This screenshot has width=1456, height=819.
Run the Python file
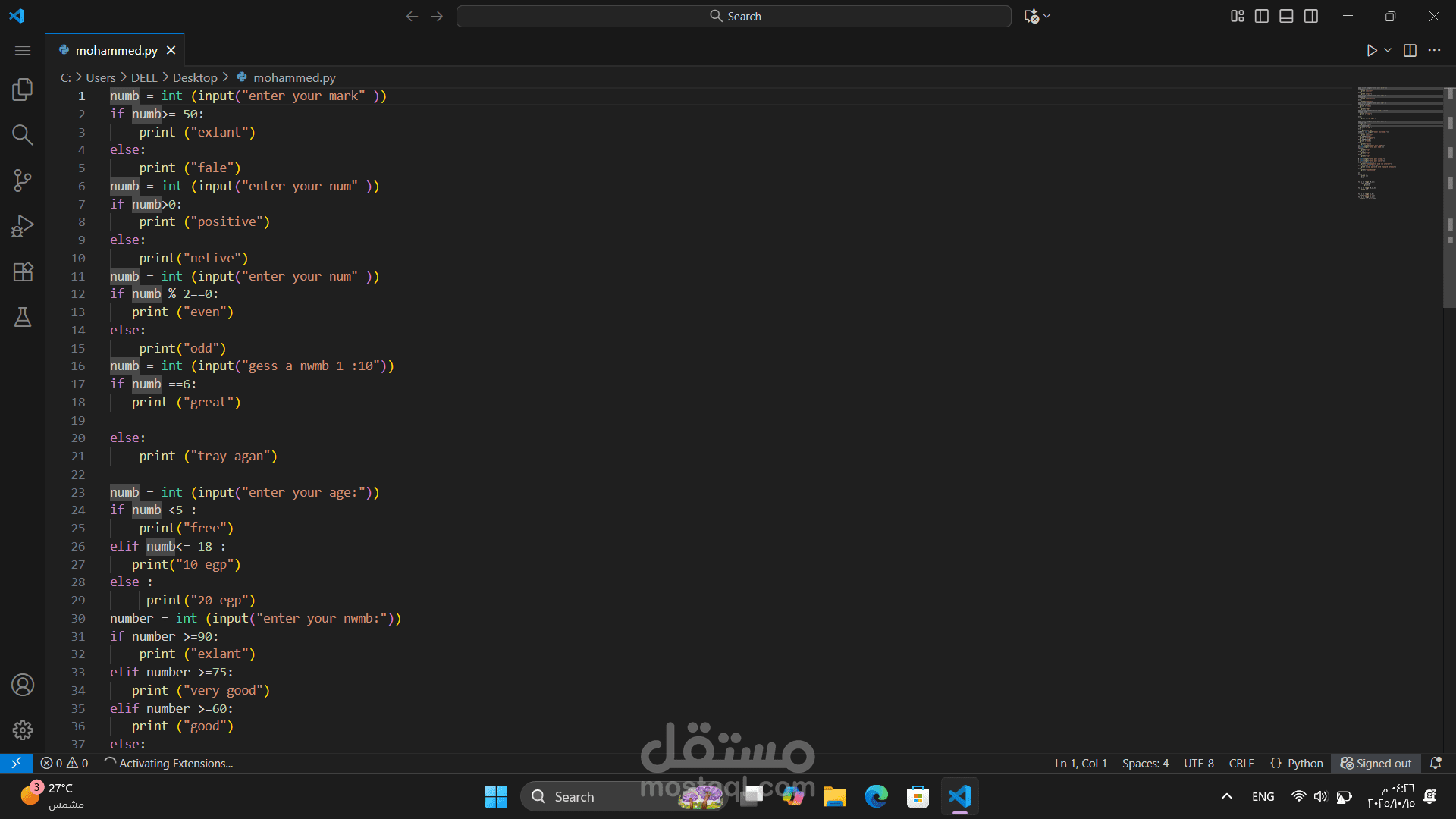(x=1371, y=50)
